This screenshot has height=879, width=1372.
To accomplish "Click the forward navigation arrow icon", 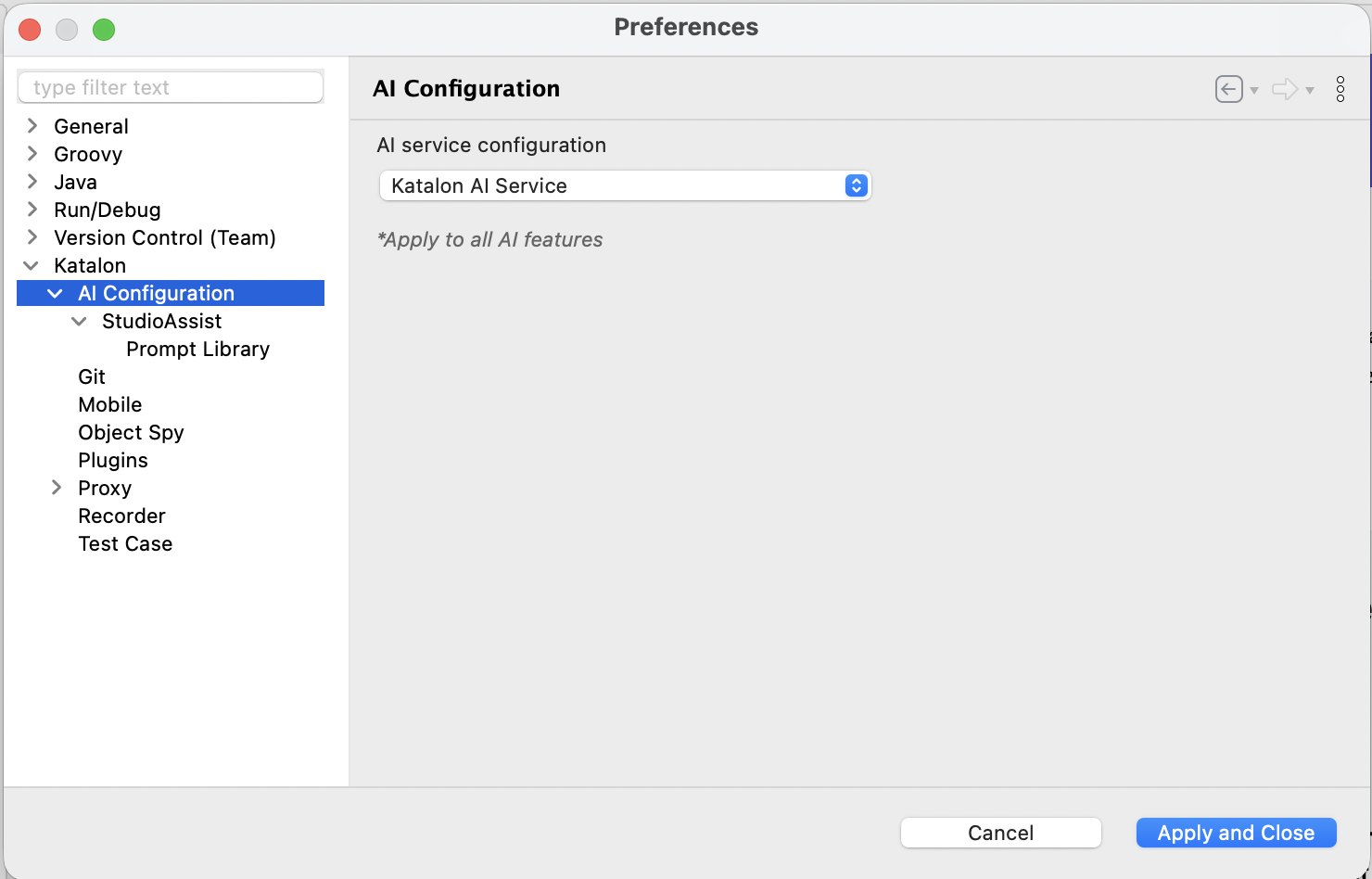I will click(x=1287, y=88).
